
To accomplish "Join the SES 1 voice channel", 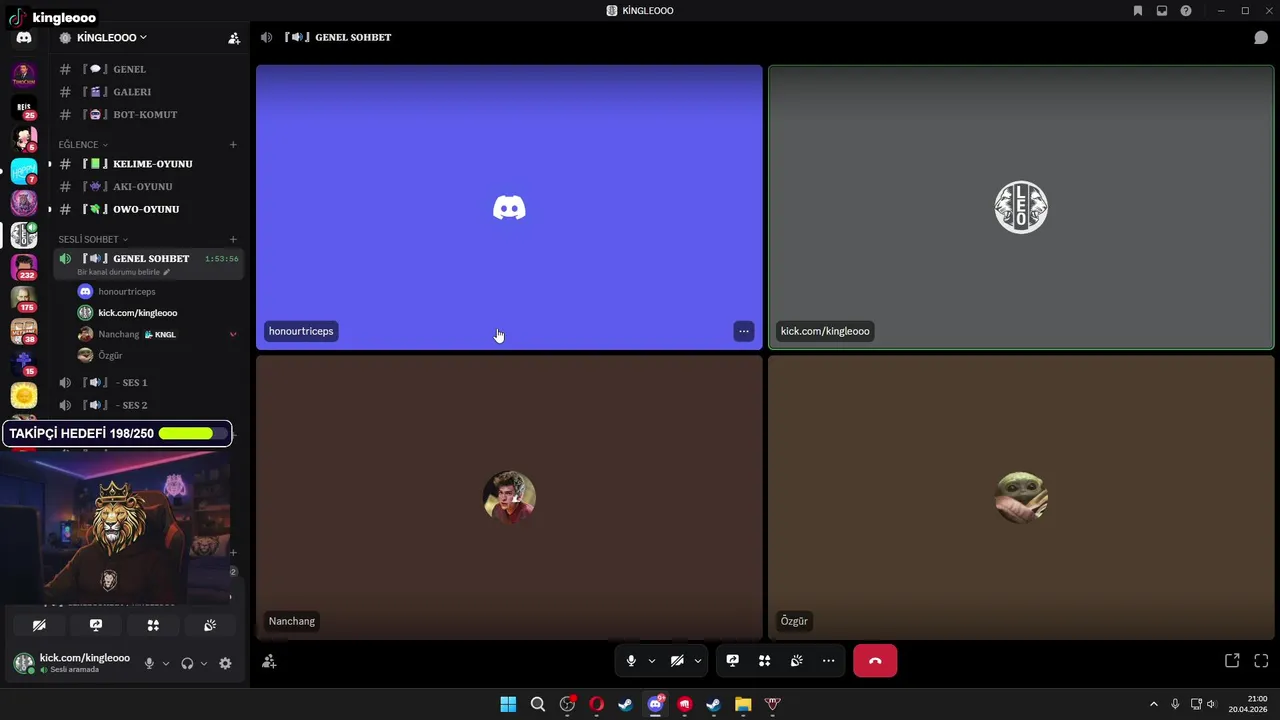I will (x=148, y=383).
